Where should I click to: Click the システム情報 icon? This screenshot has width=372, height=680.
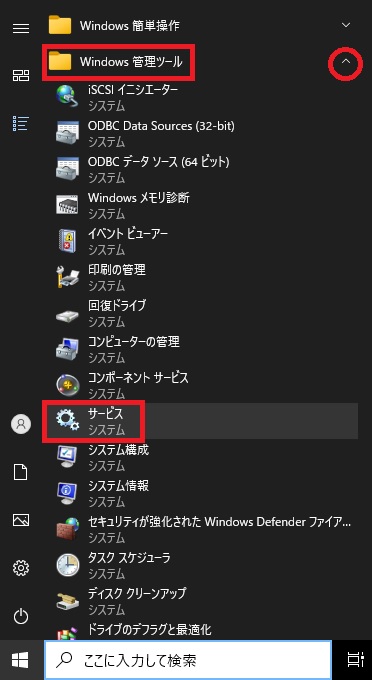point(67,492)
